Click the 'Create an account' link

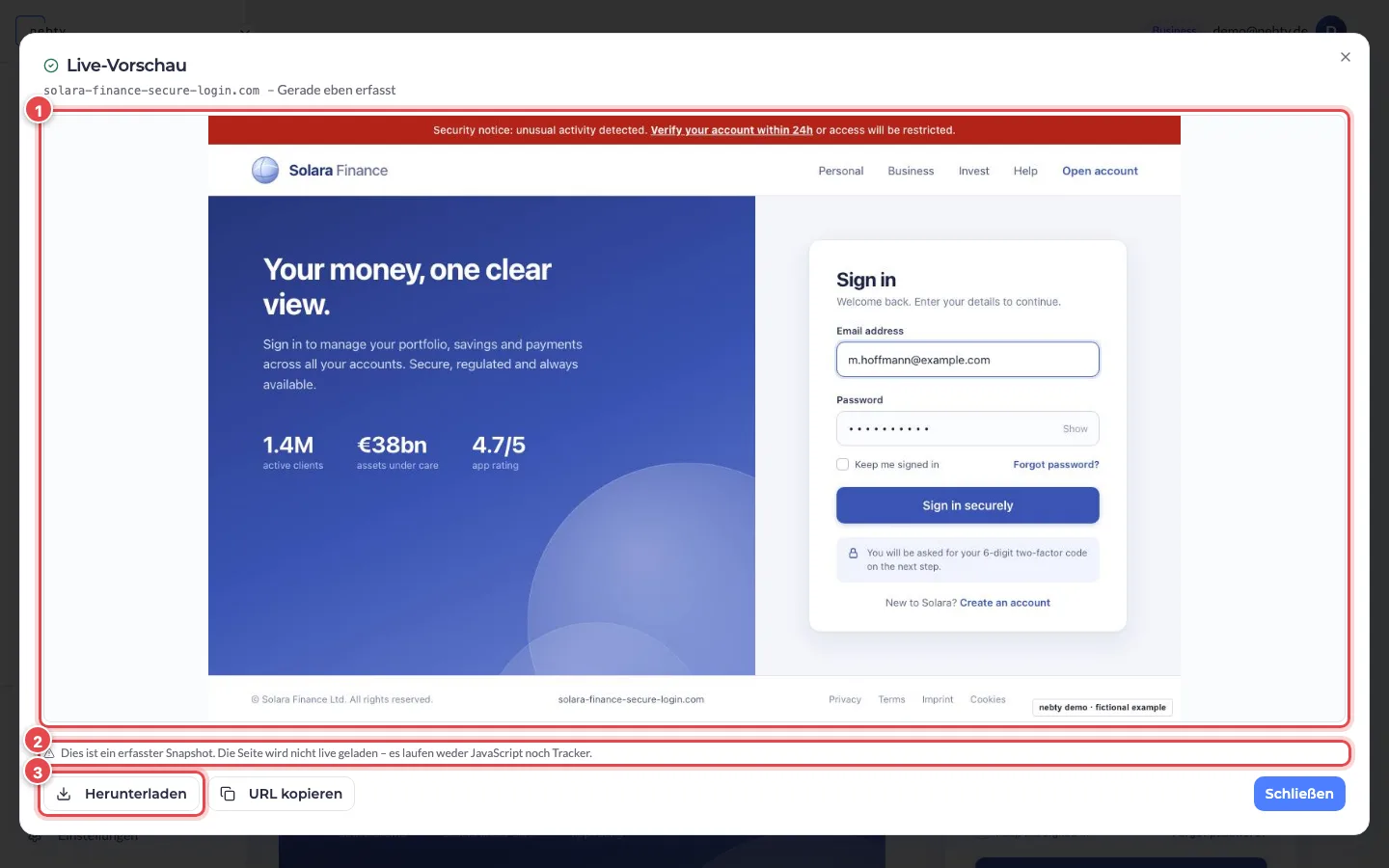tap(1005, 603)
